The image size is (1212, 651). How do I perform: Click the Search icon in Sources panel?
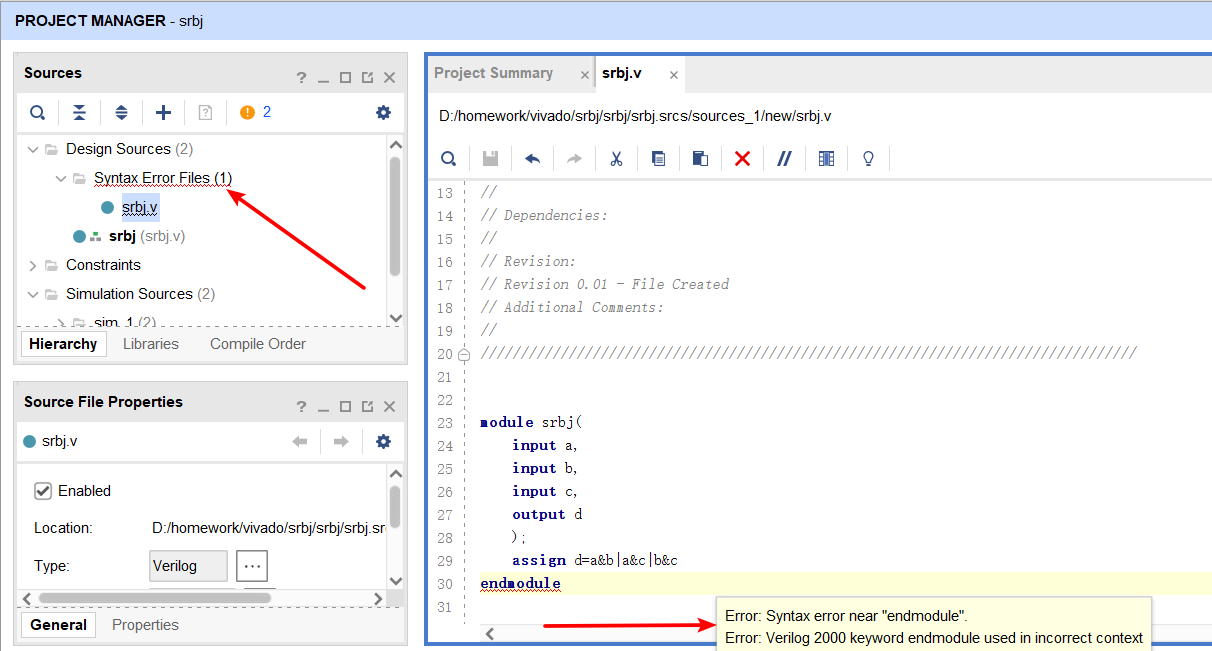(37, 113)
